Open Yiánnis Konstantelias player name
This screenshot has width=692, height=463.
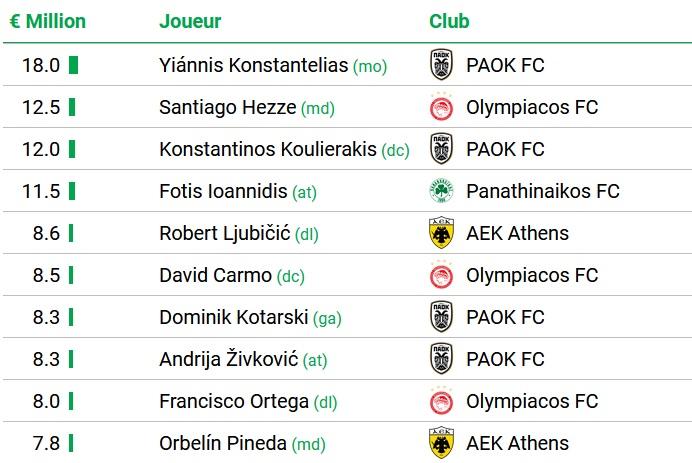tap(254, 65)
